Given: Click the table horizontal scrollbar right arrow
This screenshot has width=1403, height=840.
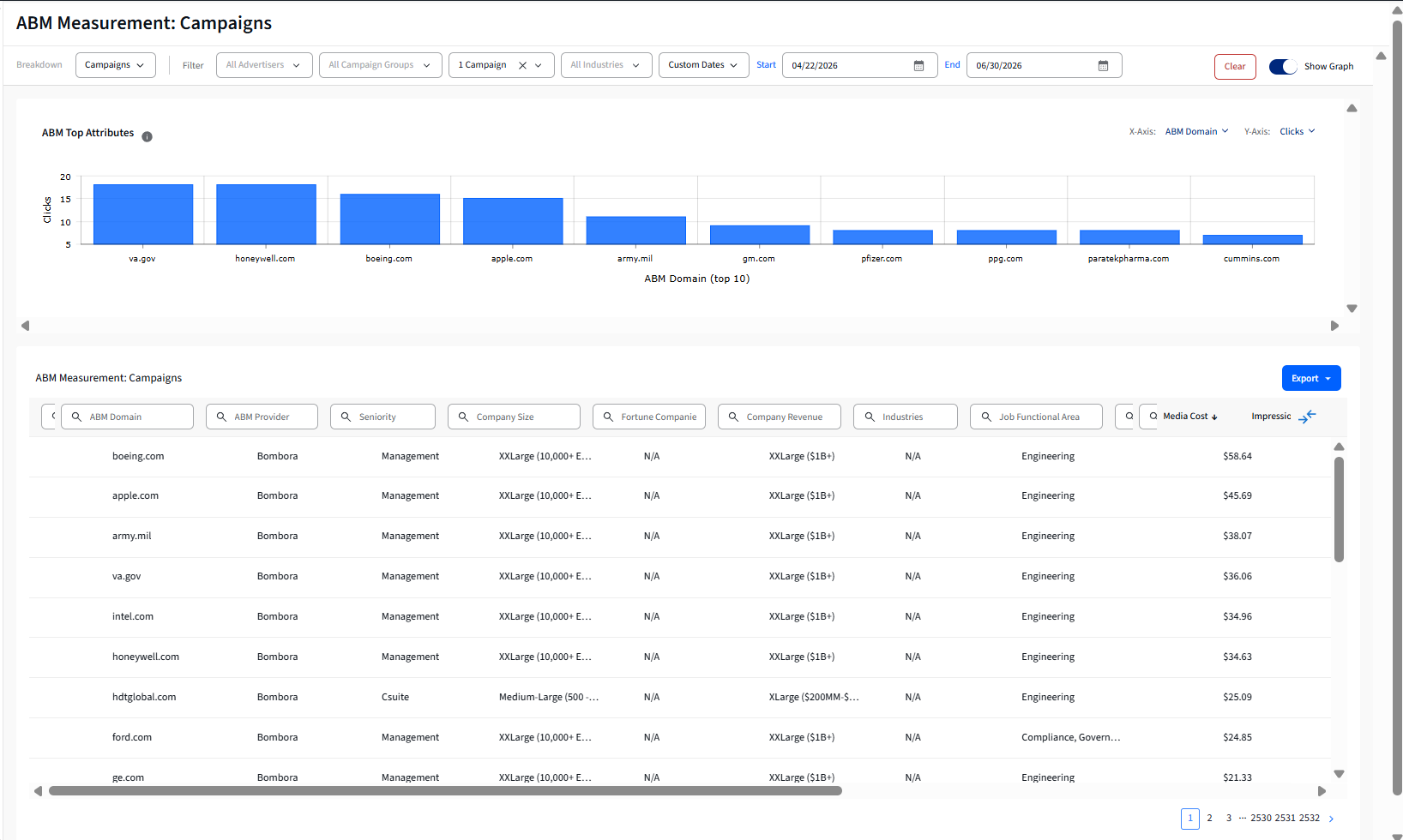Looking at the screenshot, I should pos(1322,791).
